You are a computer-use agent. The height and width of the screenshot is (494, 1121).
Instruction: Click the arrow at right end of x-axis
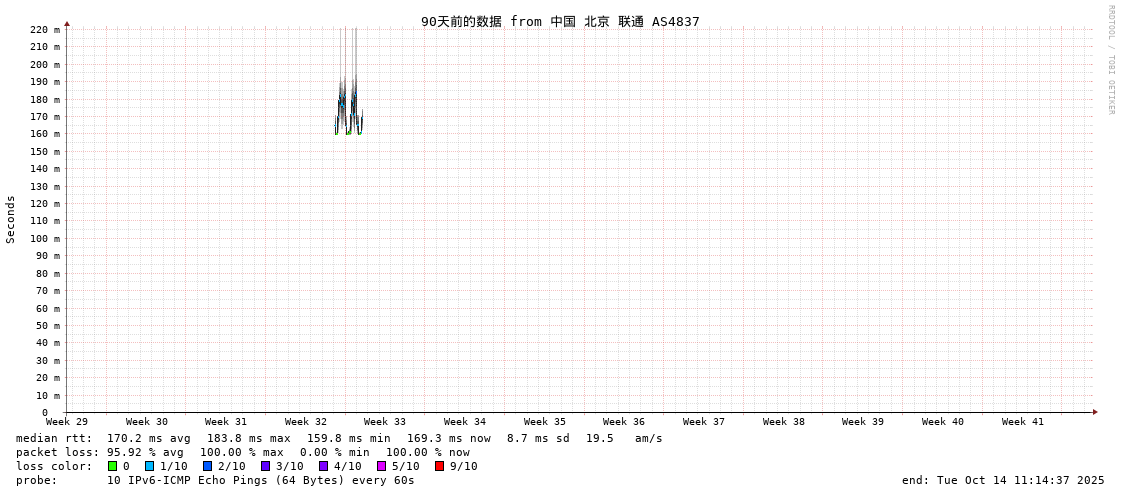(1095, 412)
